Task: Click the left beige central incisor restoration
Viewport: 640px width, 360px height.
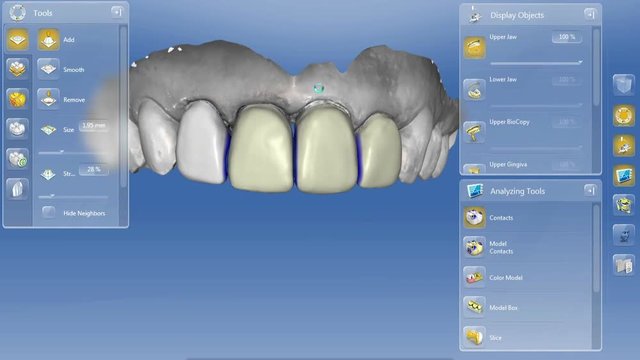Action: point(262,149)
